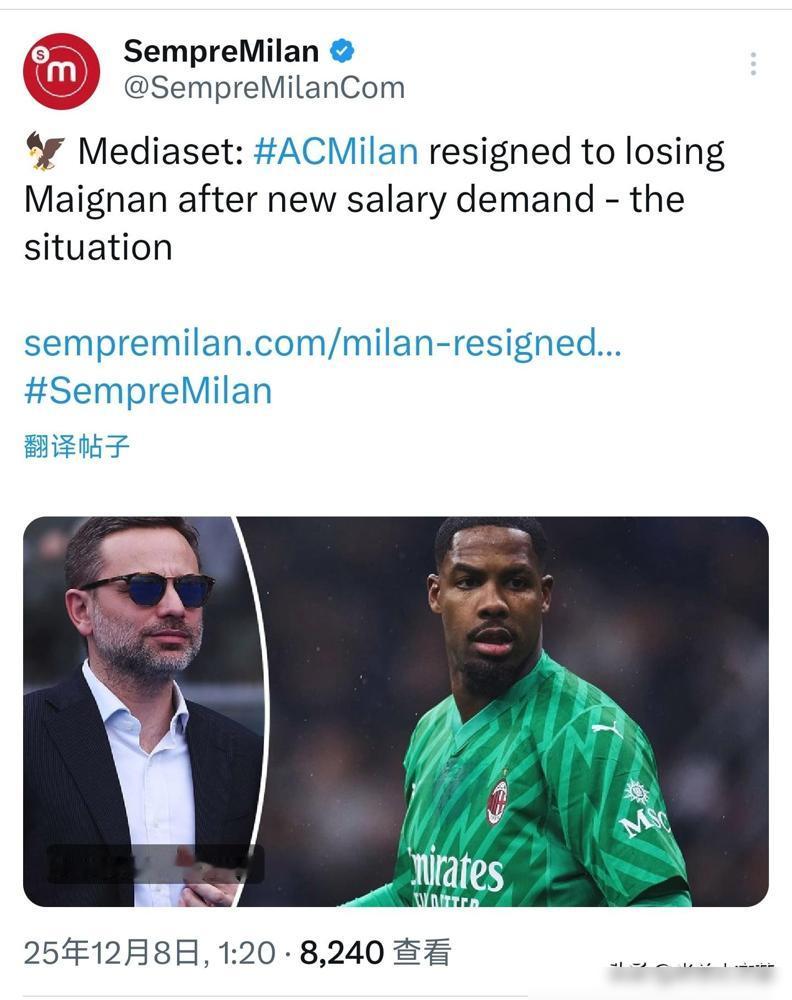
Task: Click the MSC sleeve logo
Action: coord(643,810)
